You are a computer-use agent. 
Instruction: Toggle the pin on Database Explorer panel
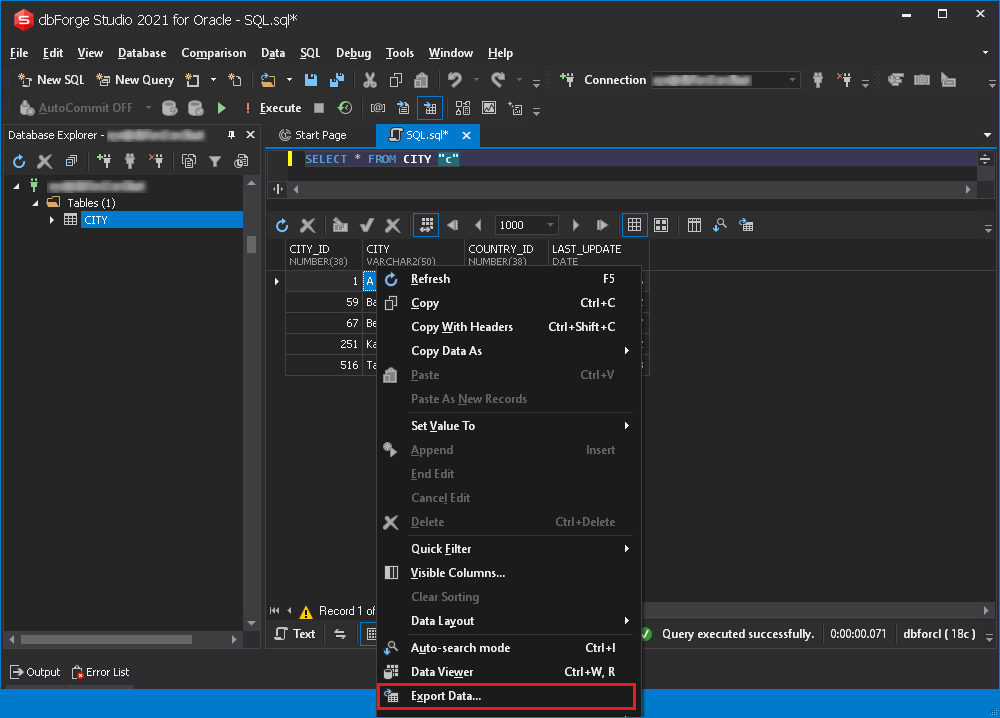coord(232,134)
